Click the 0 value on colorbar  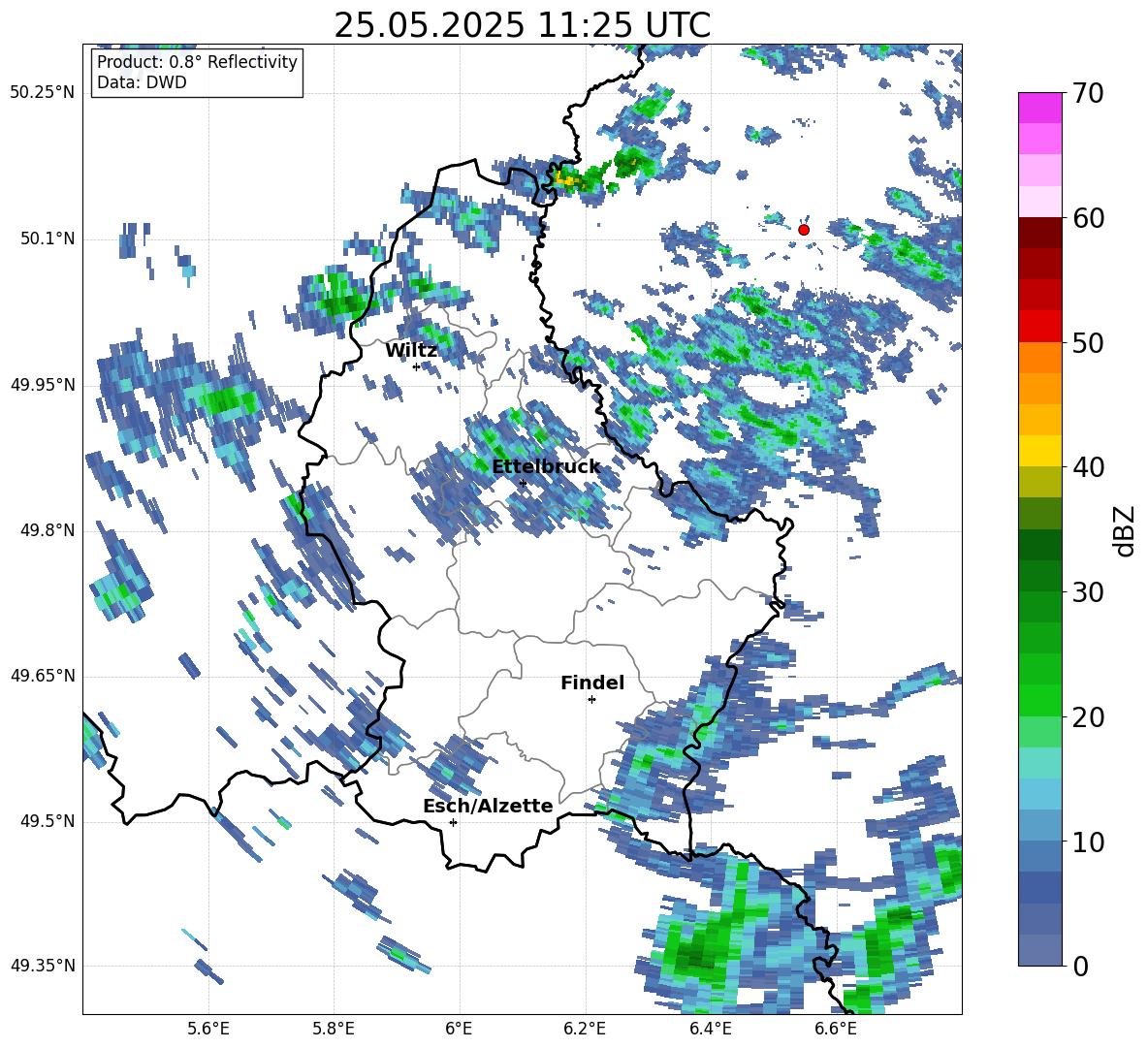point(1080,966)
